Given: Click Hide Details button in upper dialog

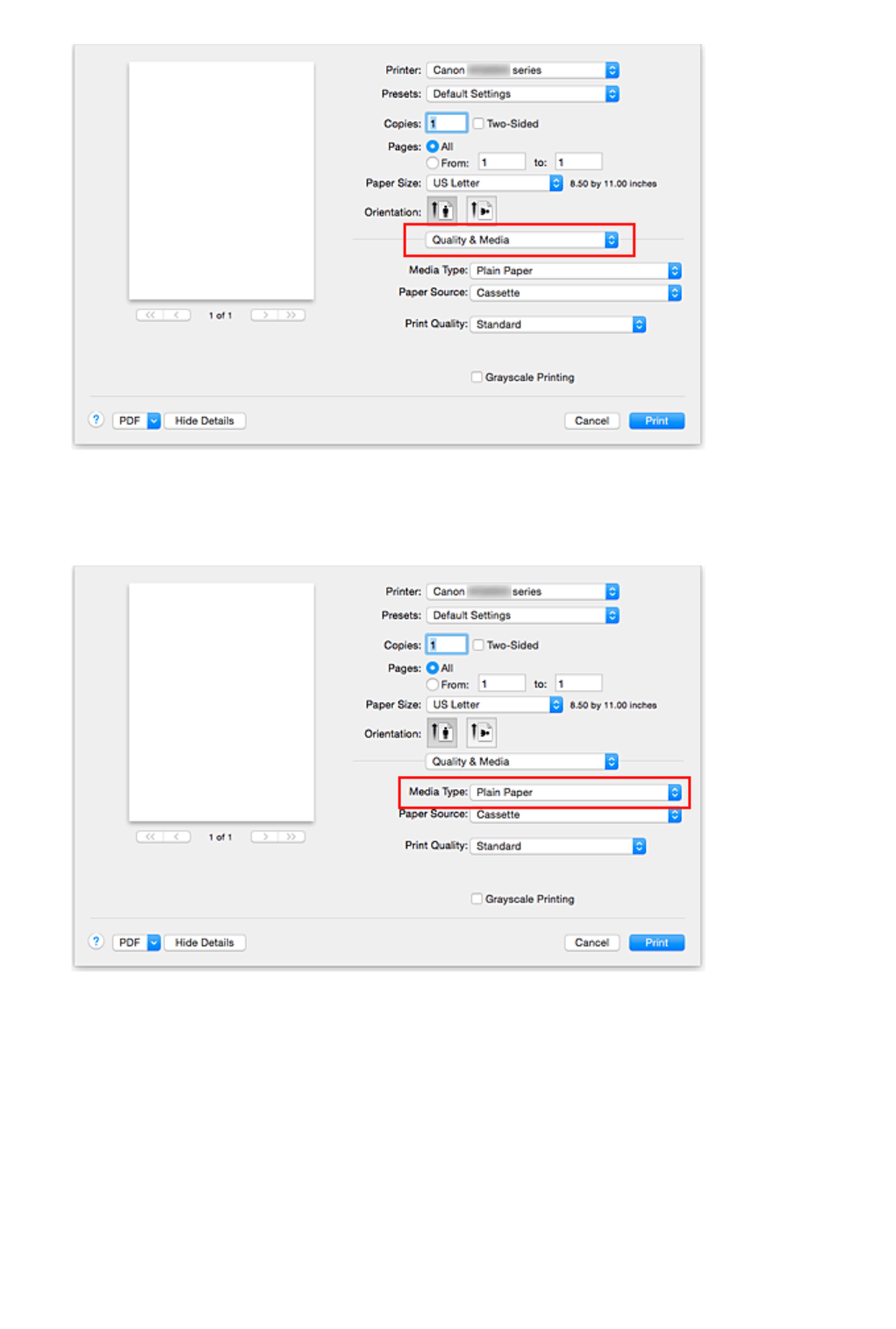Looking at the screenshot, I should (204, 420).
